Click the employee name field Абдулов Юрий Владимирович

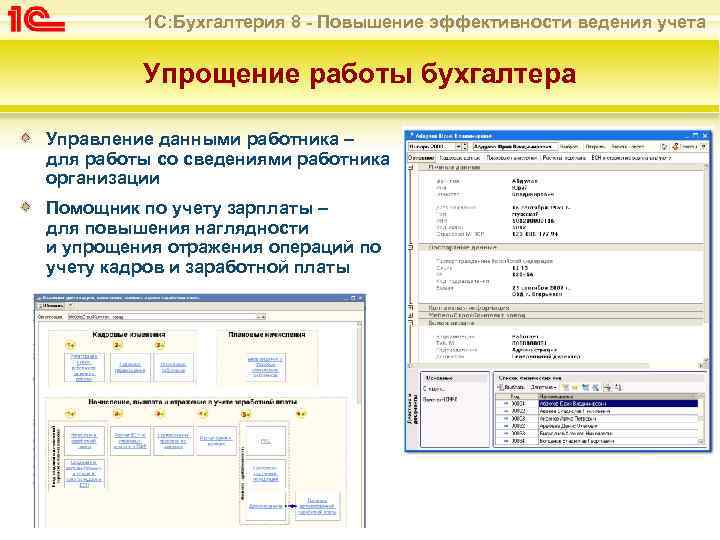coord(514,146)
